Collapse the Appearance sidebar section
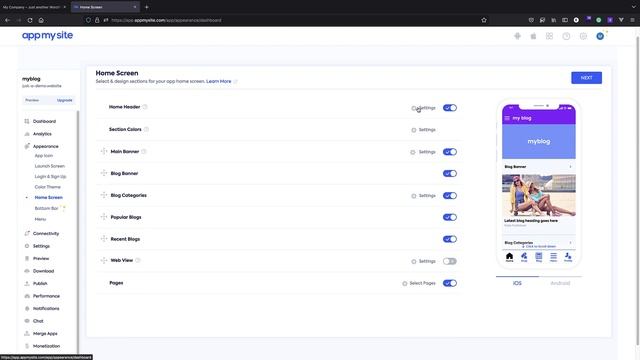Screen dimensions: 640x360 (45, 146)
